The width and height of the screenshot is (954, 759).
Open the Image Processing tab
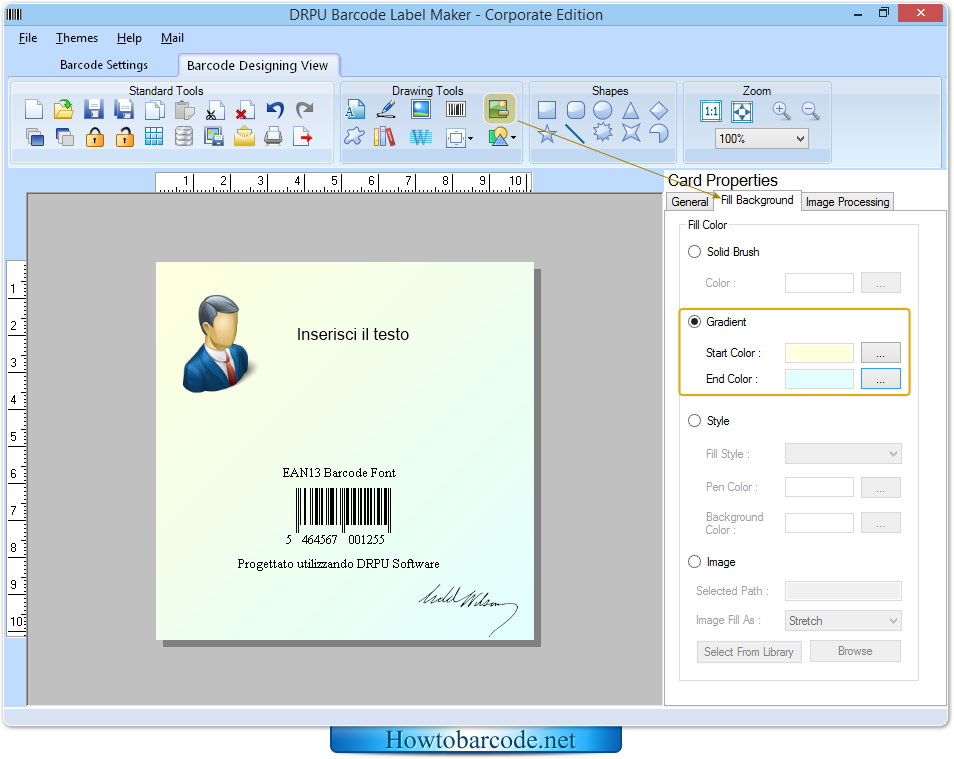(847, 202)
